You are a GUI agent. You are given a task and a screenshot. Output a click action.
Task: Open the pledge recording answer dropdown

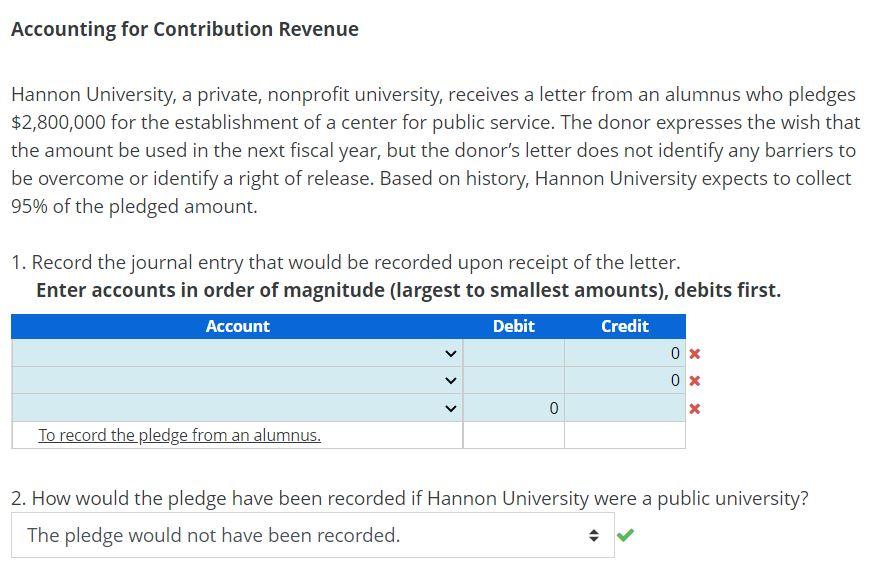click(x=313, y=535)
